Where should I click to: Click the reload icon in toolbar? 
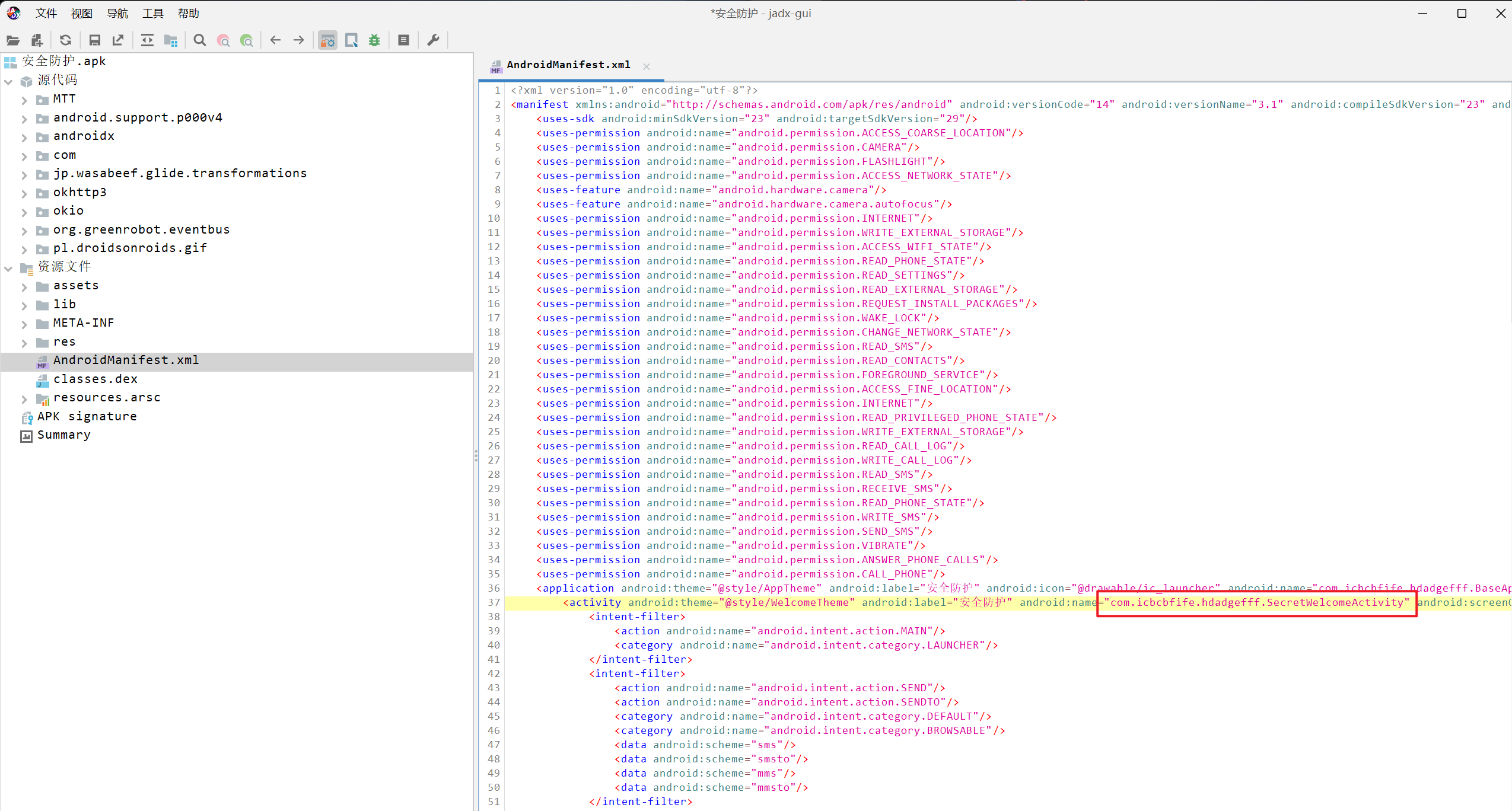click(65, 40)
